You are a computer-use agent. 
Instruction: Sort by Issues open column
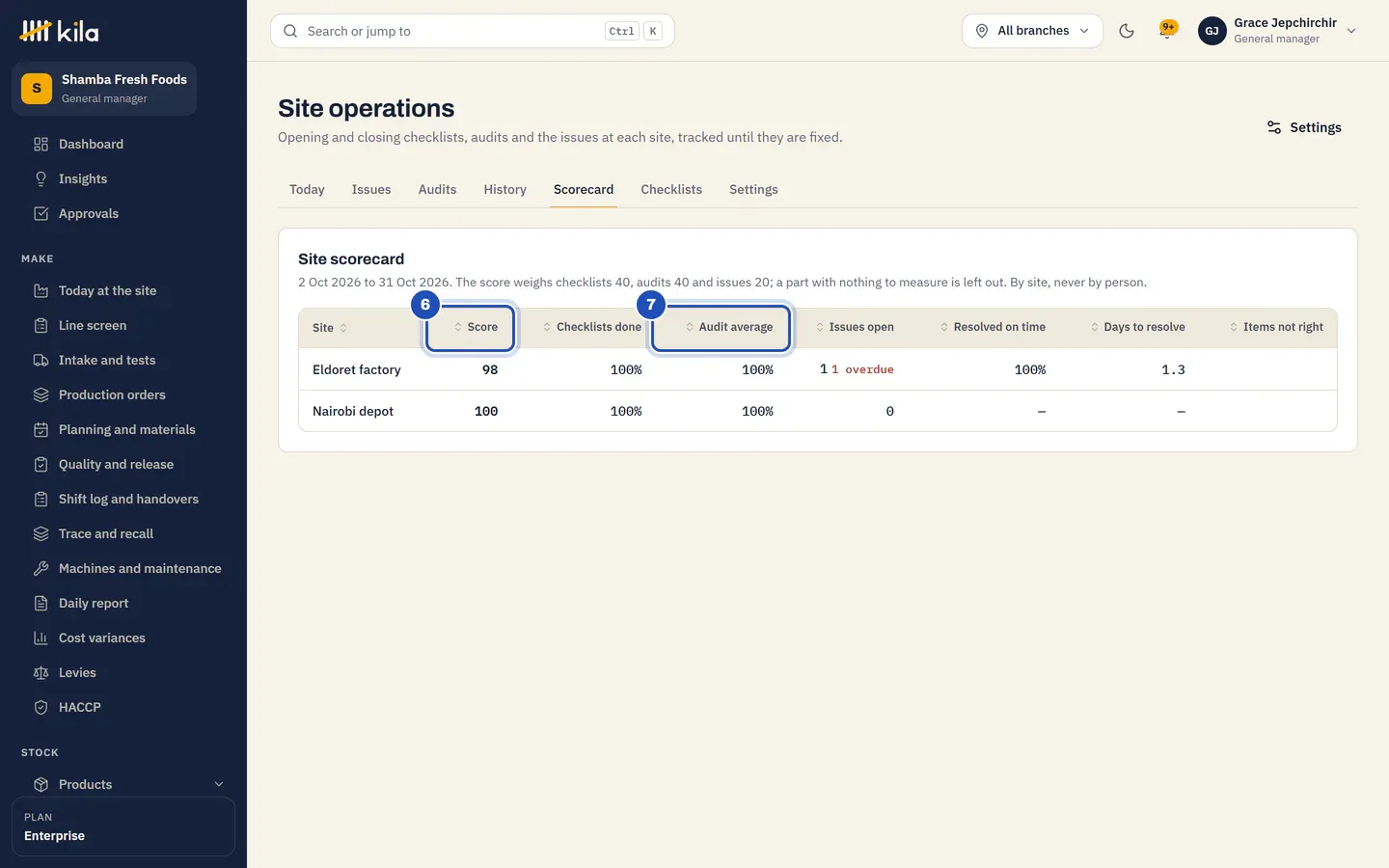point(855,327)
